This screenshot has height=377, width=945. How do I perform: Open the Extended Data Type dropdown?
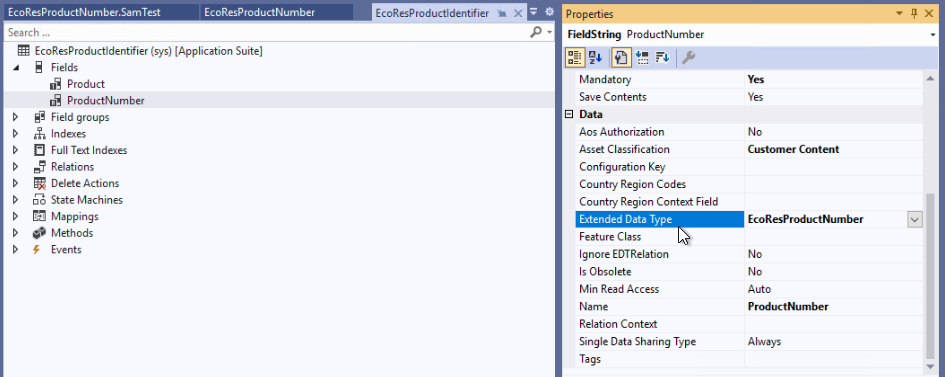pyautogui.click(x=915, y=220)
